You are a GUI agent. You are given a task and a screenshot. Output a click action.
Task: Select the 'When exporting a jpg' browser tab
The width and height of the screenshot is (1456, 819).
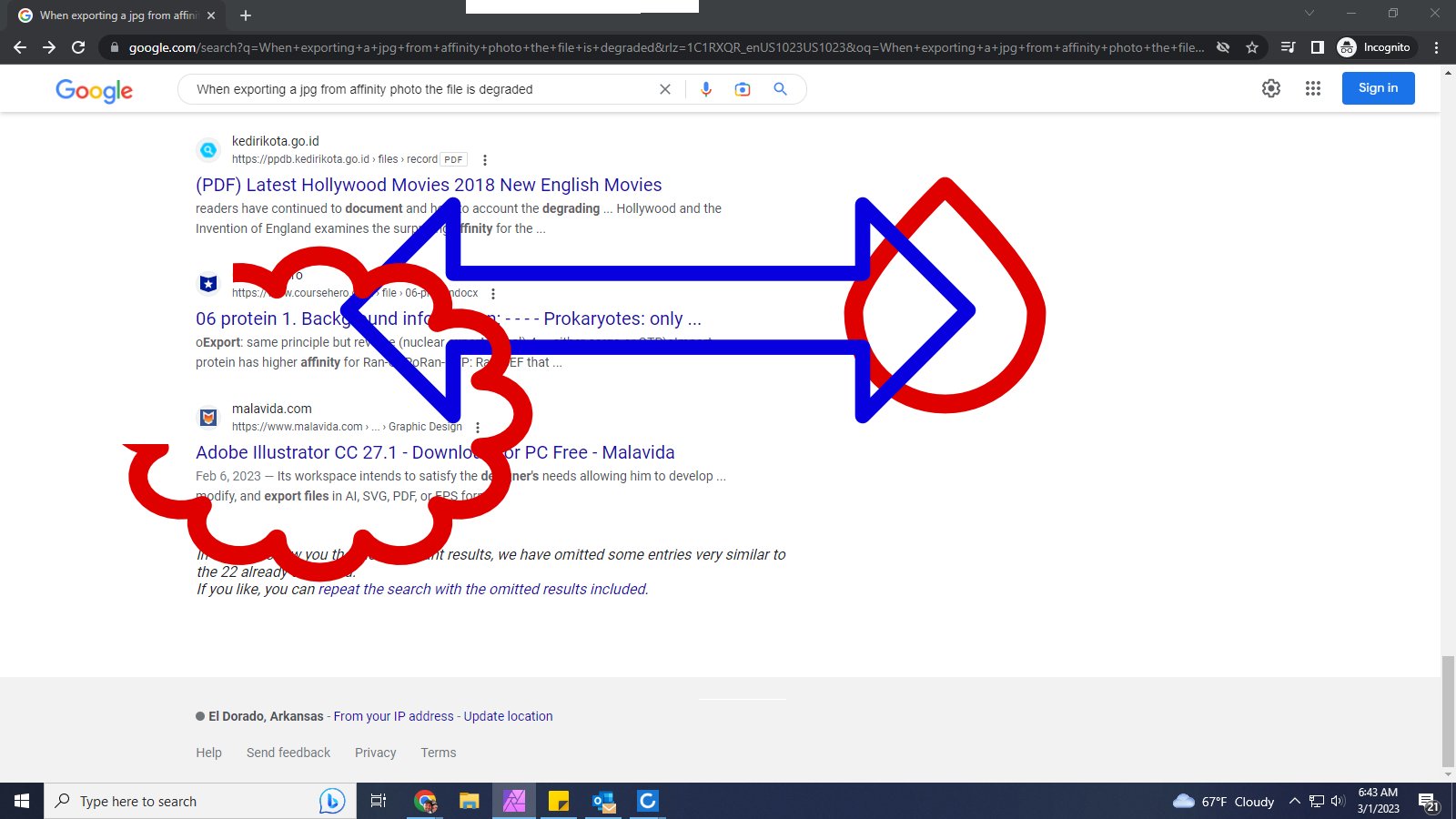point(117,15)
